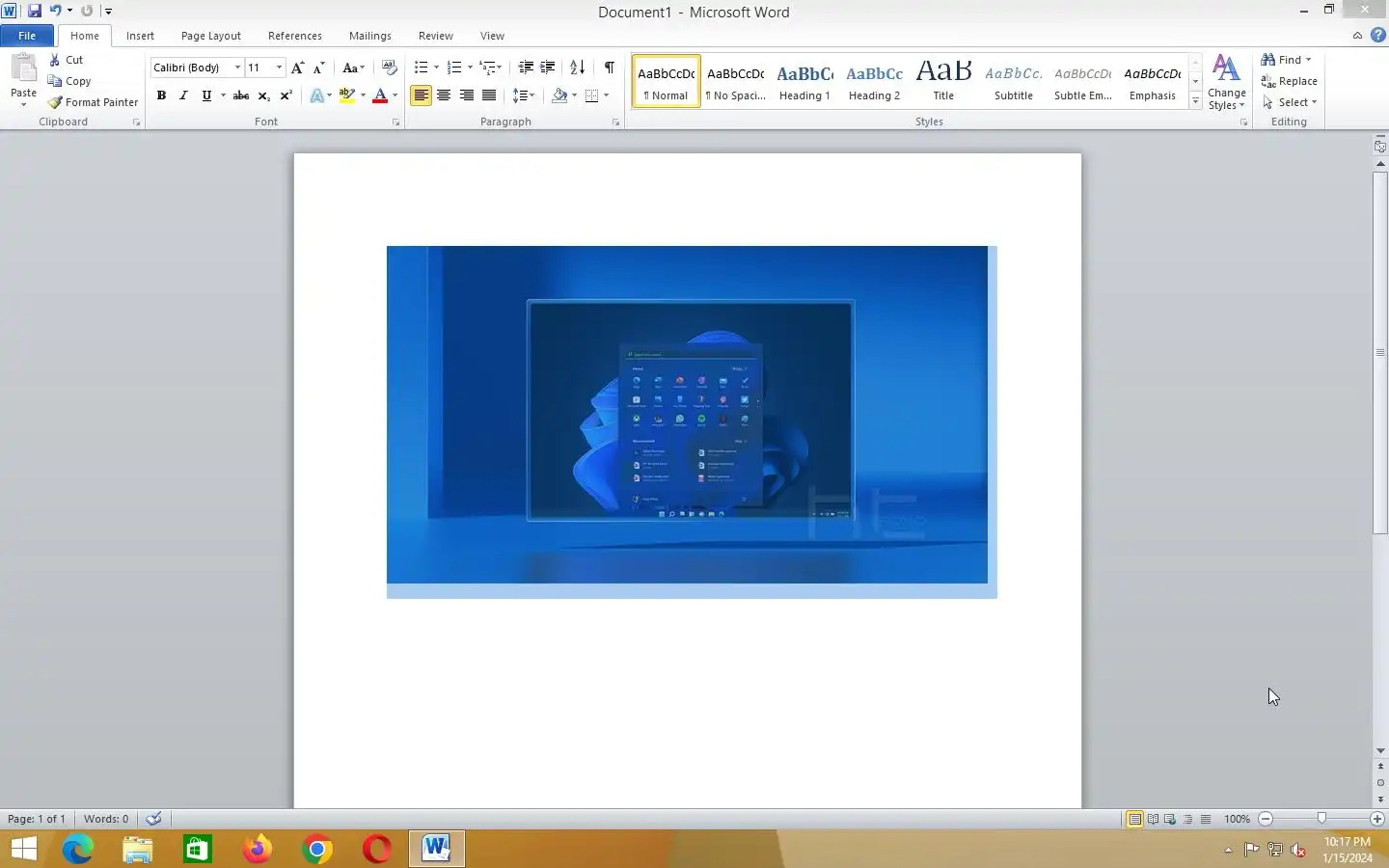Show paragraph marks with the pilcrow
This screenshot has height=868, width=1389.
click(x=610, y=68)
